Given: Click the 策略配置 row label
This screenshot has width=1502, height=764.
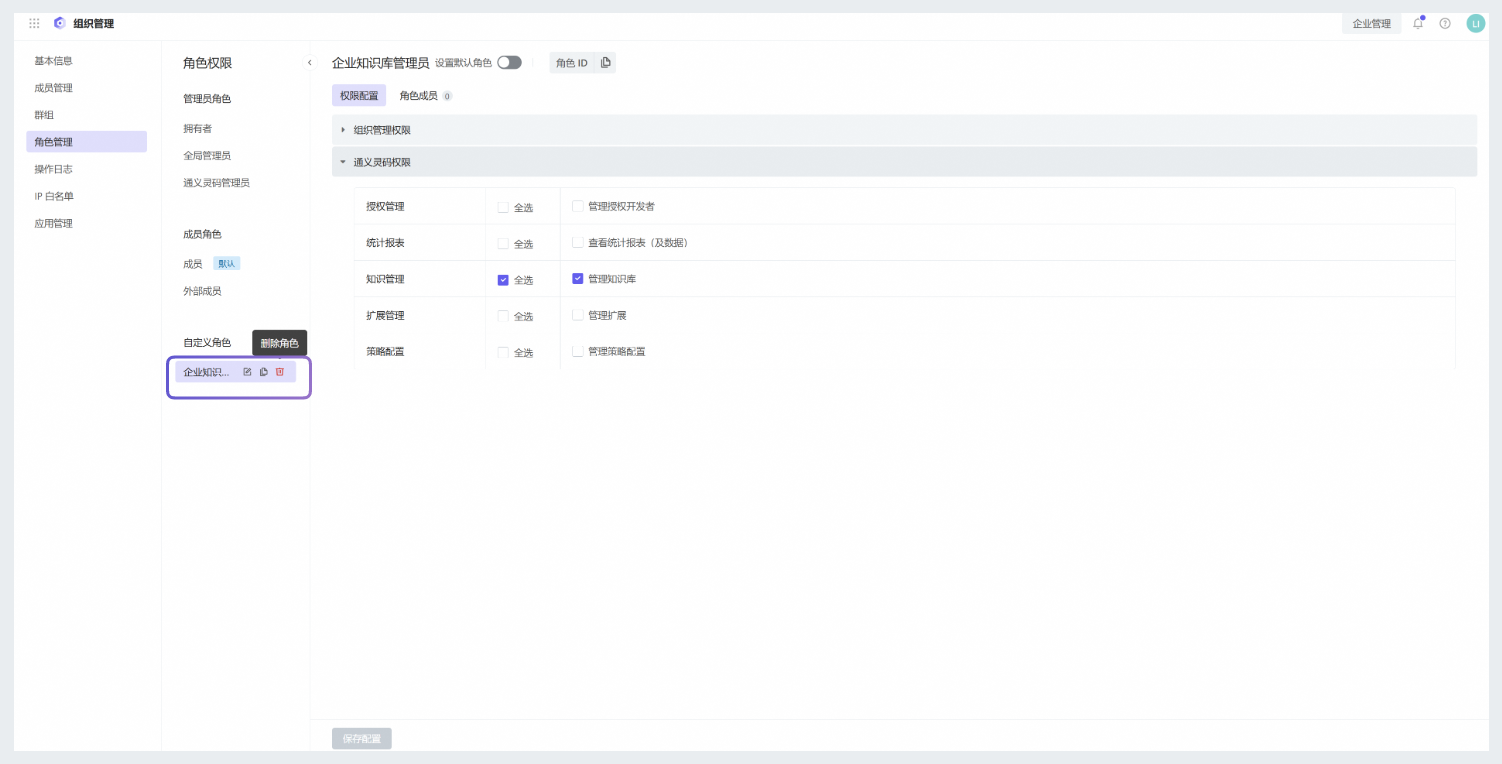Looking at the screenshot, I should (385, 351).
